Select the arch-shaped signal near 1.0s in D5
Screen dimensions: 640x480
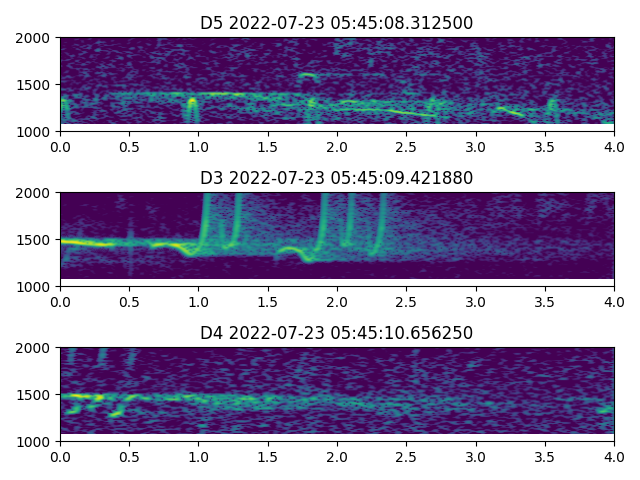click(x=192, y=102)
